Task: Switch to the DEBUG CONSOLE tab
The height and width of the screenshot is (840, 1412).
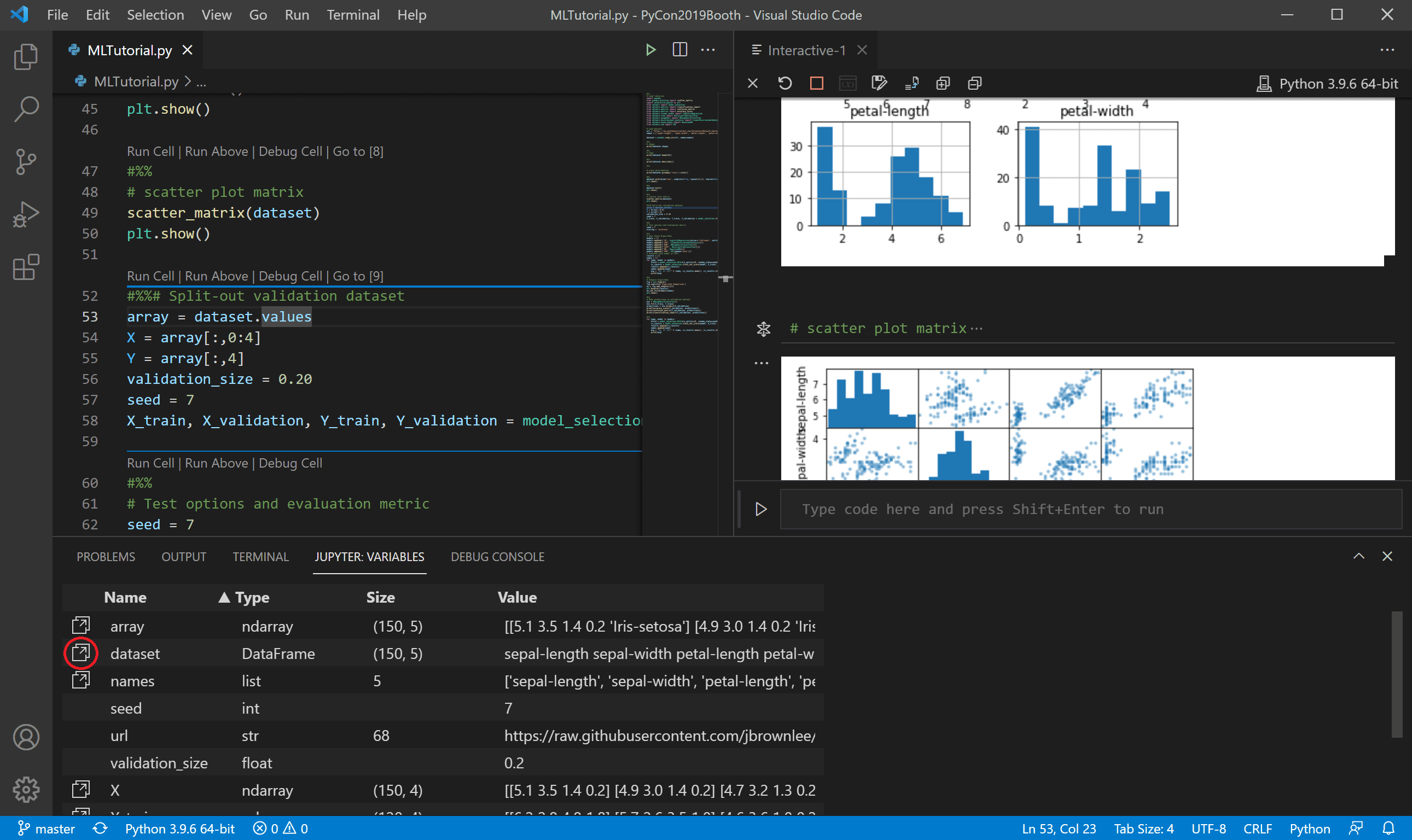Action: tap(498, 556)
